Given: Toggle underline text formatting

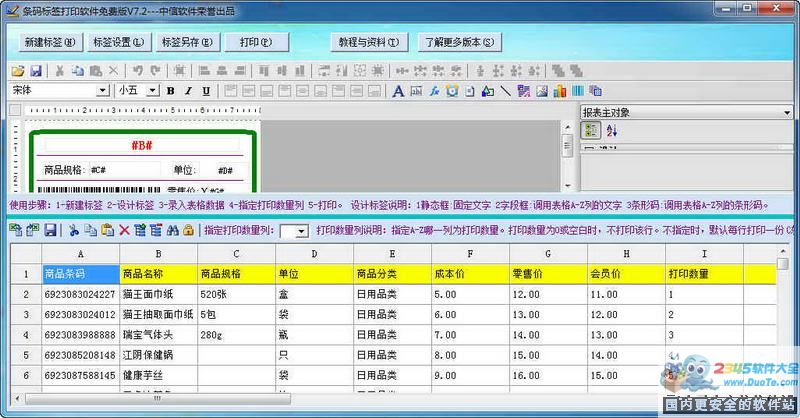Looking at the screenshot, I should tap(206, 91).
